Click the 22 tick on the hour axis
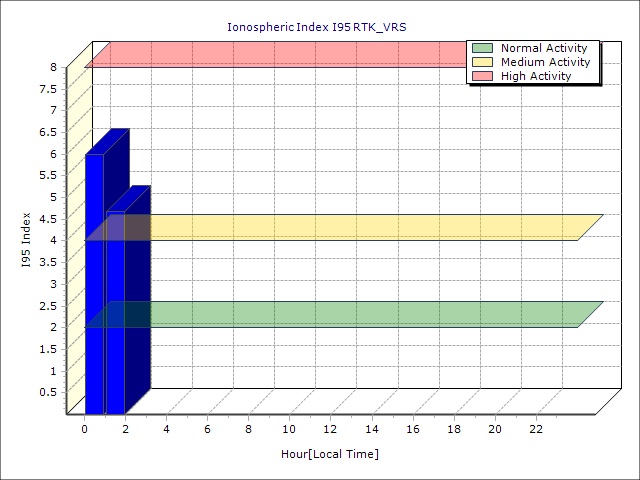 (536, 429)
